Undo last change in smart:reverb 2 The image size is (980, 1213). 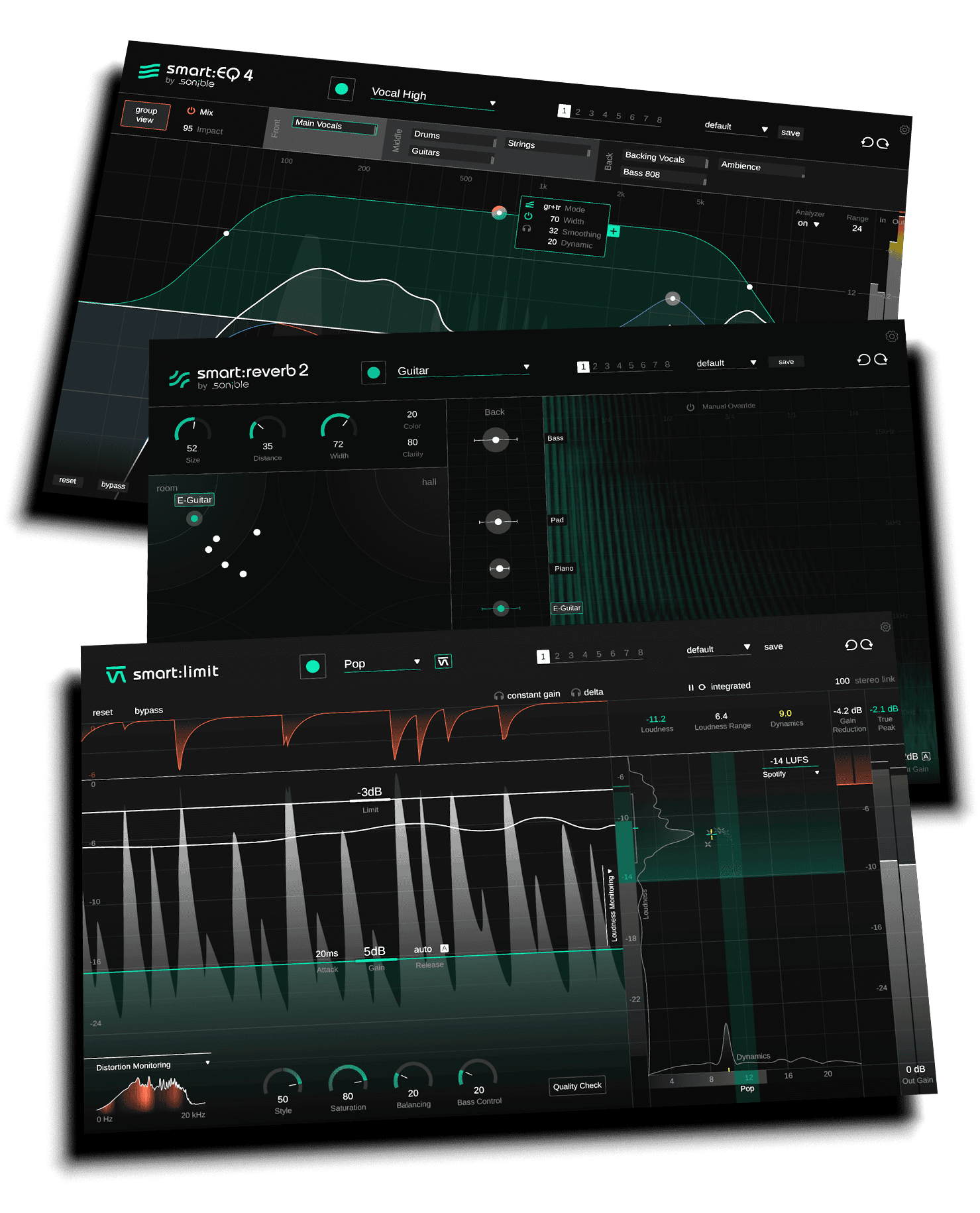(863, 359)
